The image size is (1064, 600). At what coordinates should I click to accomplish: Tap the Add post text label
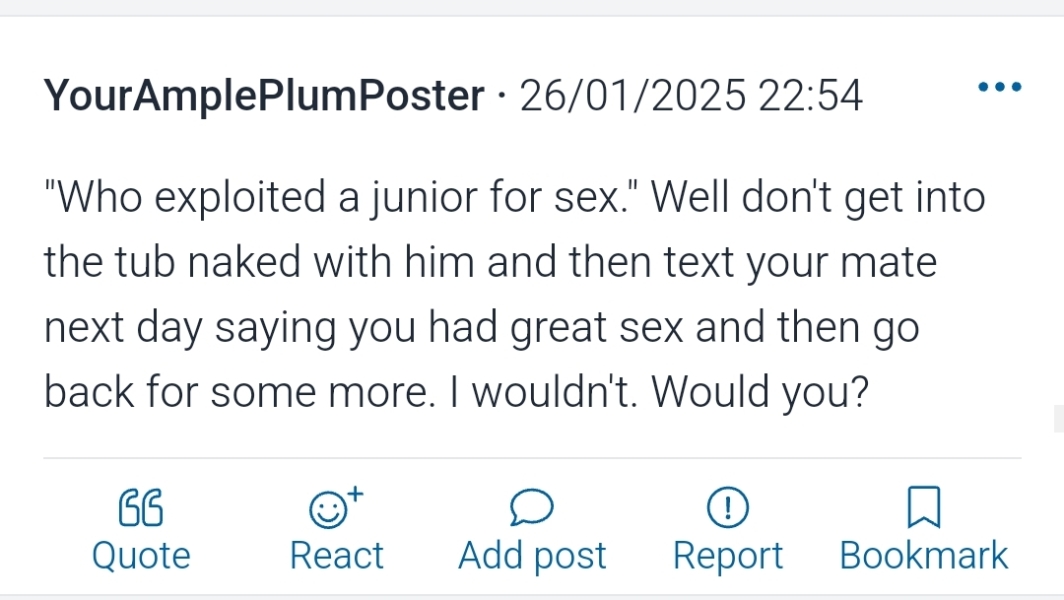click(532, 556)
